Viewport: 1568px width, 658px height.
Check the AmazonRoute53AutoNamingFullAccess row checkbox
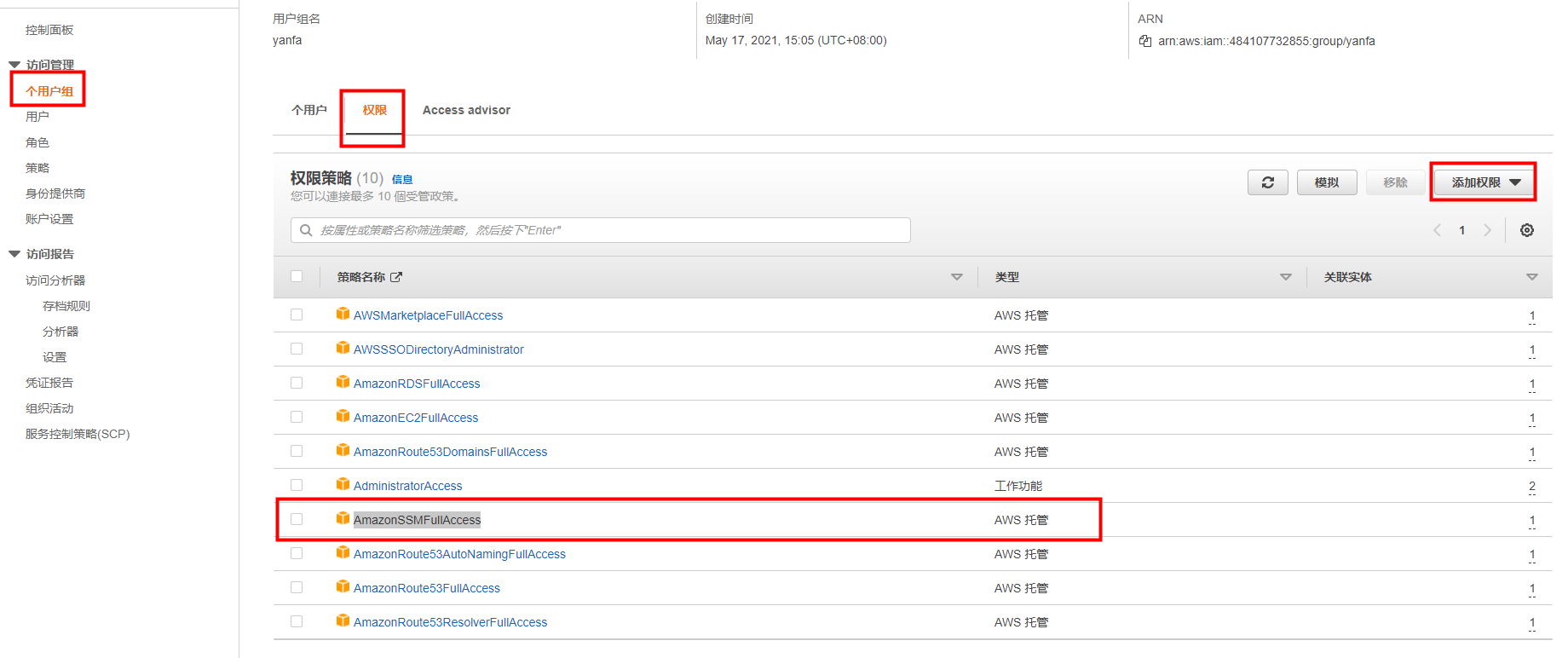tap(297, 553)
